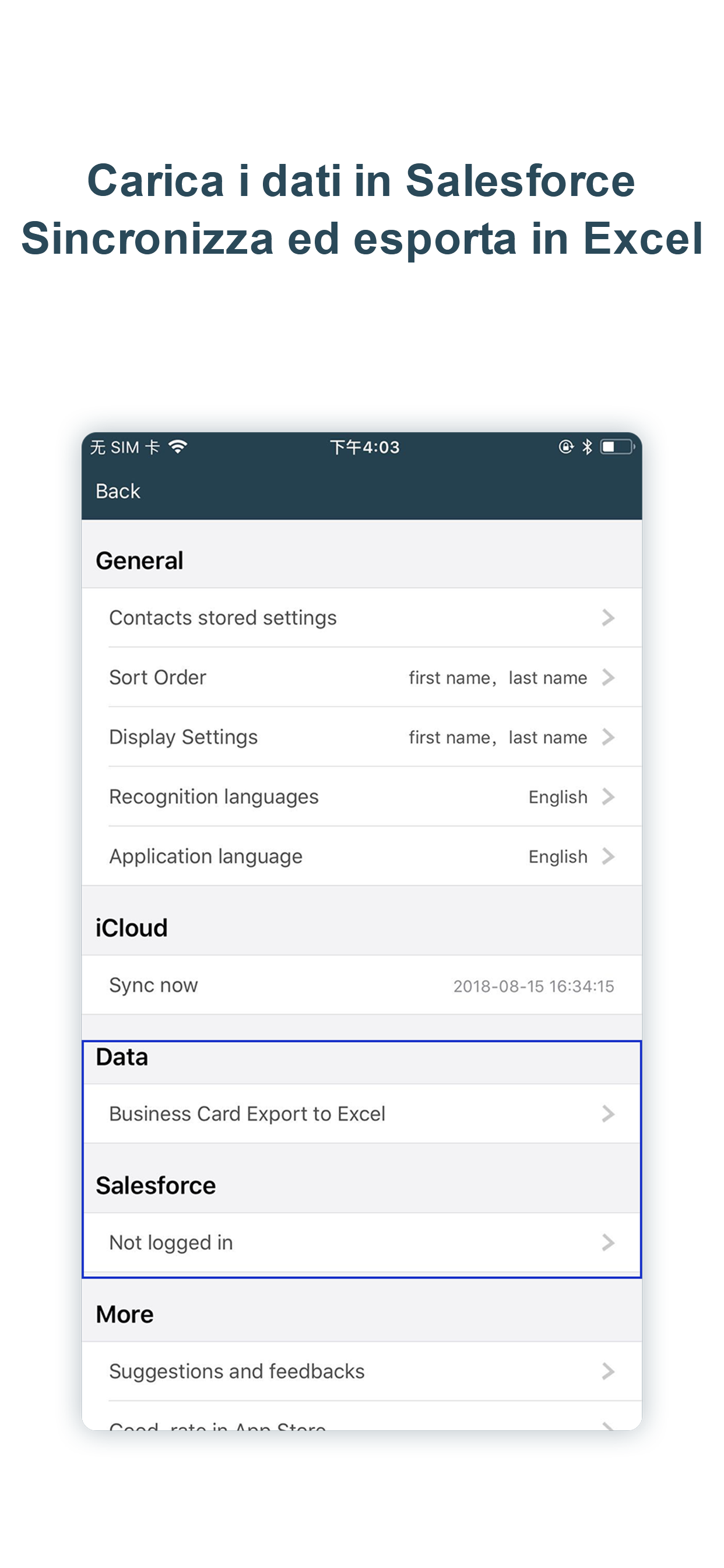Viewport: 724px width, 1568px height.
Task: Tap Display Settings value first name, last name
Action: tap(498, 737)
